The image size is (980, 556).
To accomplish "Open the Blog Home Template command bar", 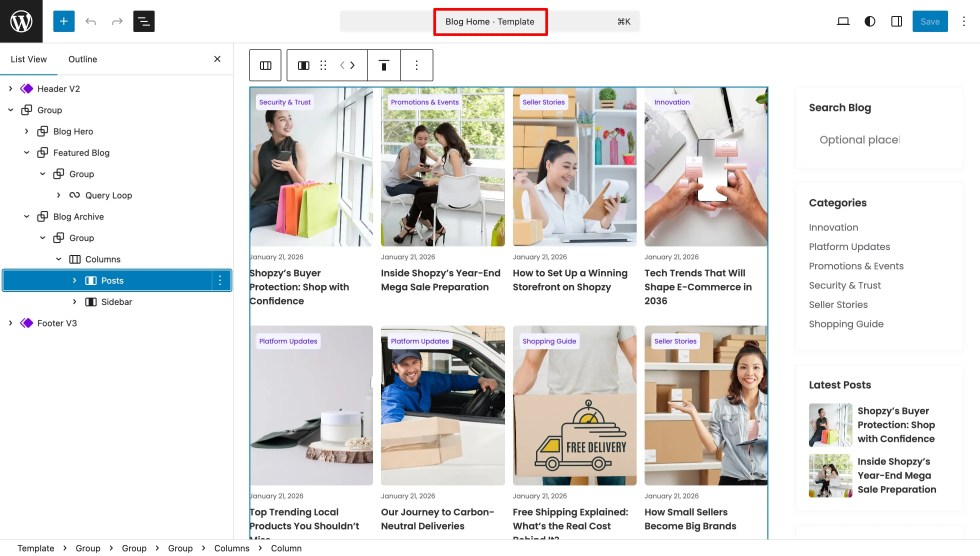I will tap(490, 21).
